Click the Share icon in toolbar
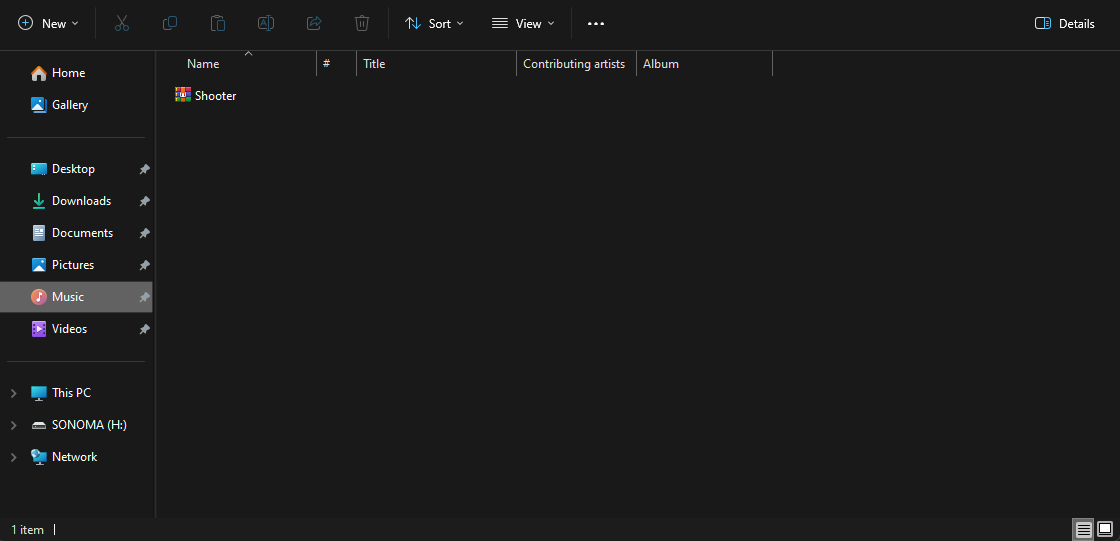The height and width of the screenshot is (541, 1120). point(314,23)
